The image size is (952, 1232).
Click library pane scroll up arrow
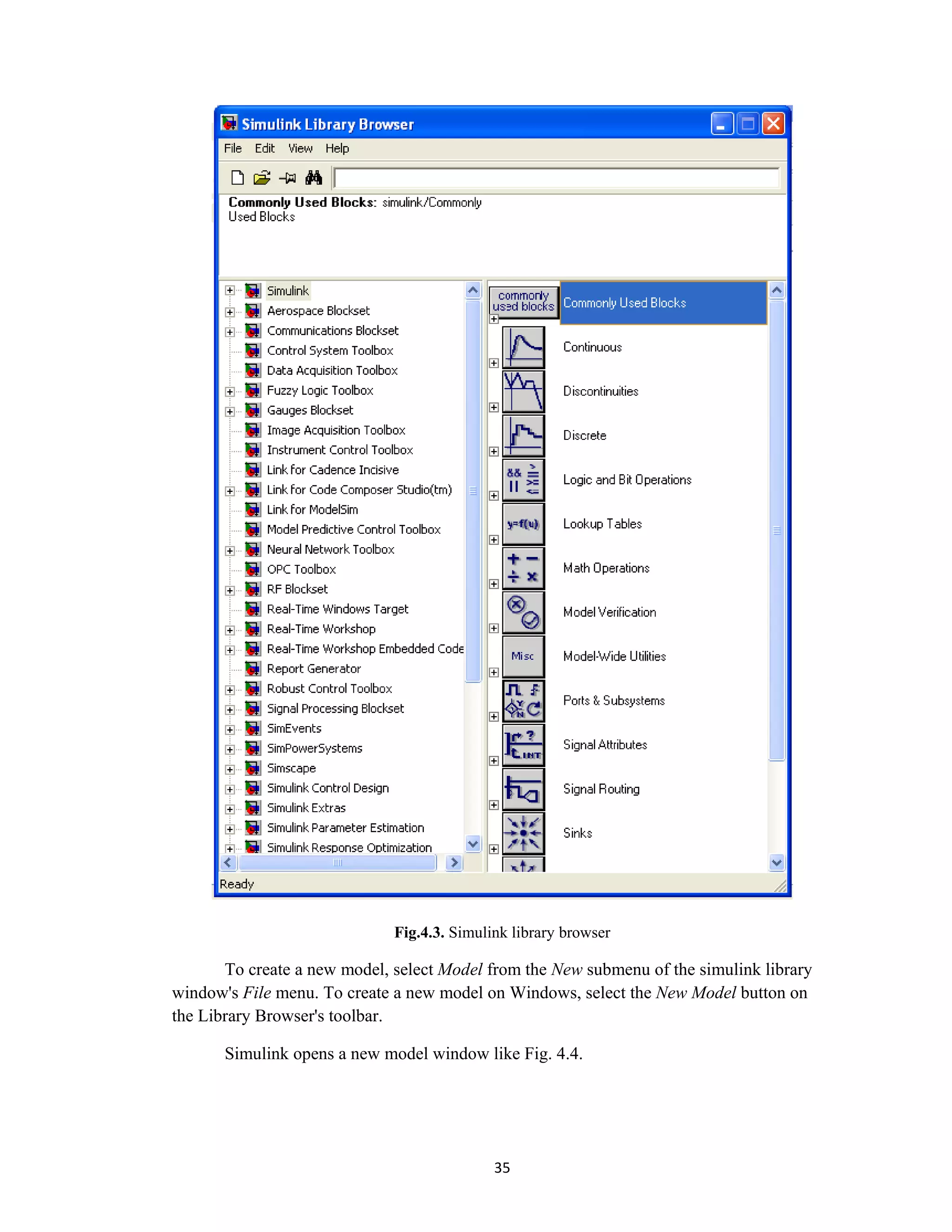pyautogui.click(x=777, y=291)
